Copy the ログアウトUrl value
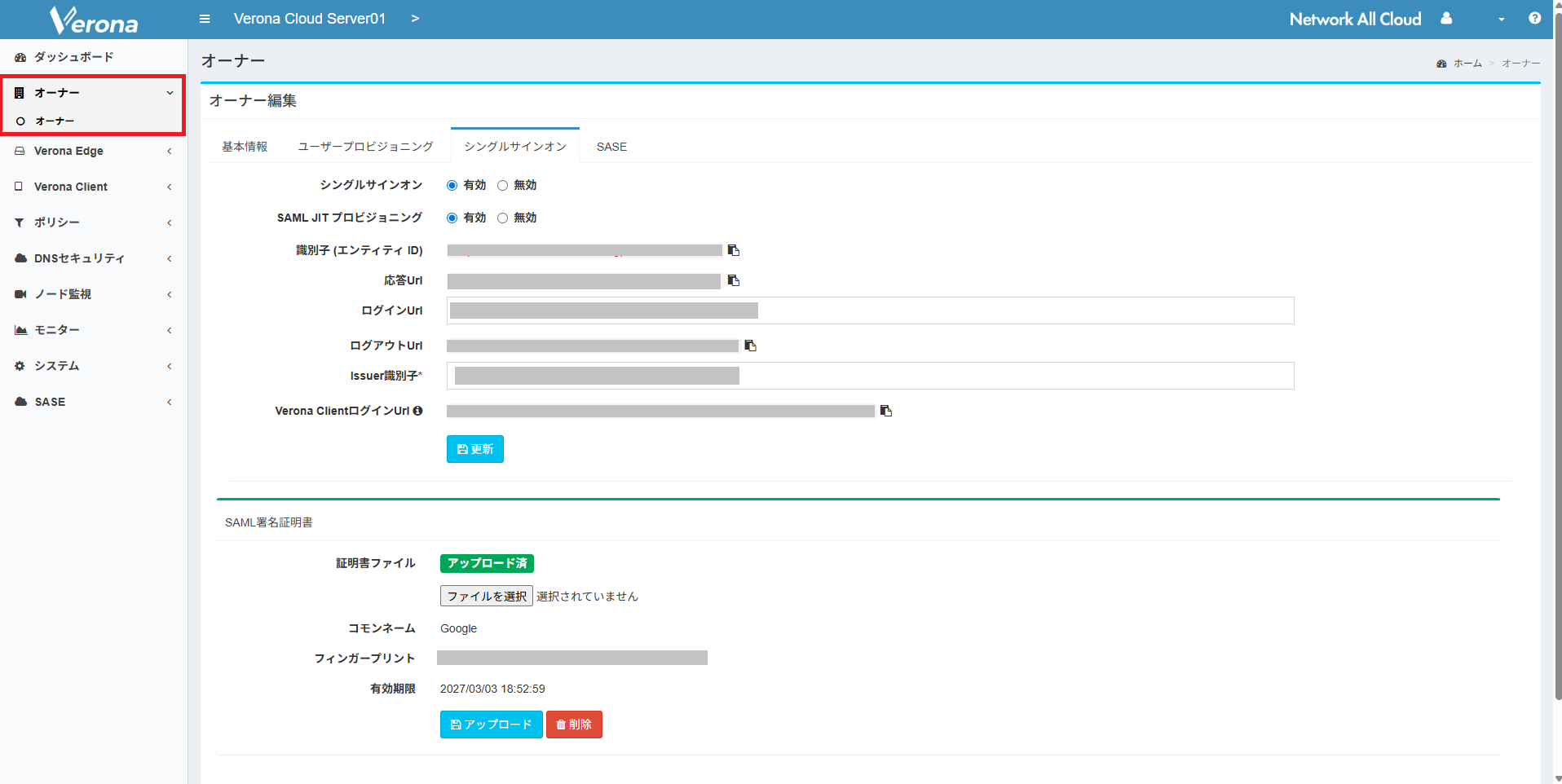1562x784 pixels. [x=751, y=346]
